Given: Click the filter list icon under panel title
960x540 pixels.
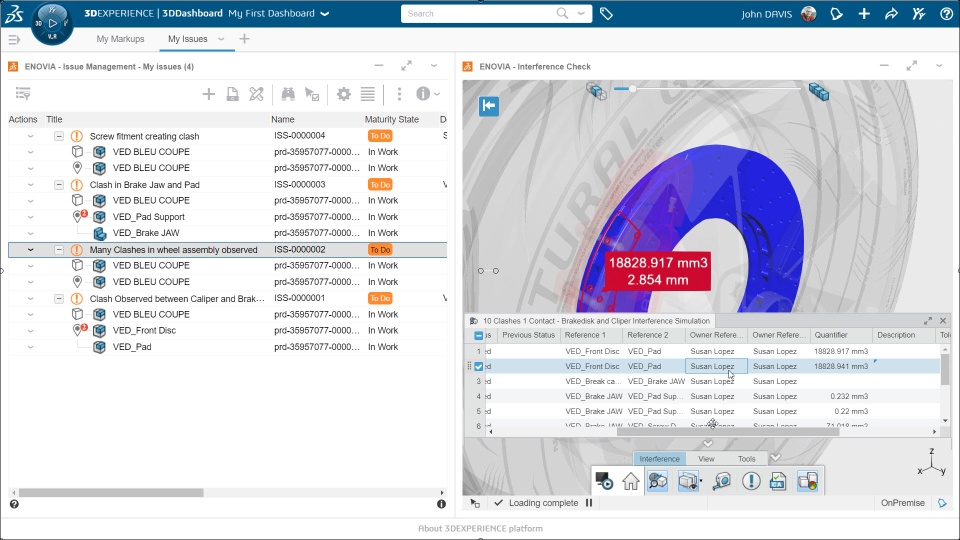Looking at the screenshot, I should (x=23, y=93).
